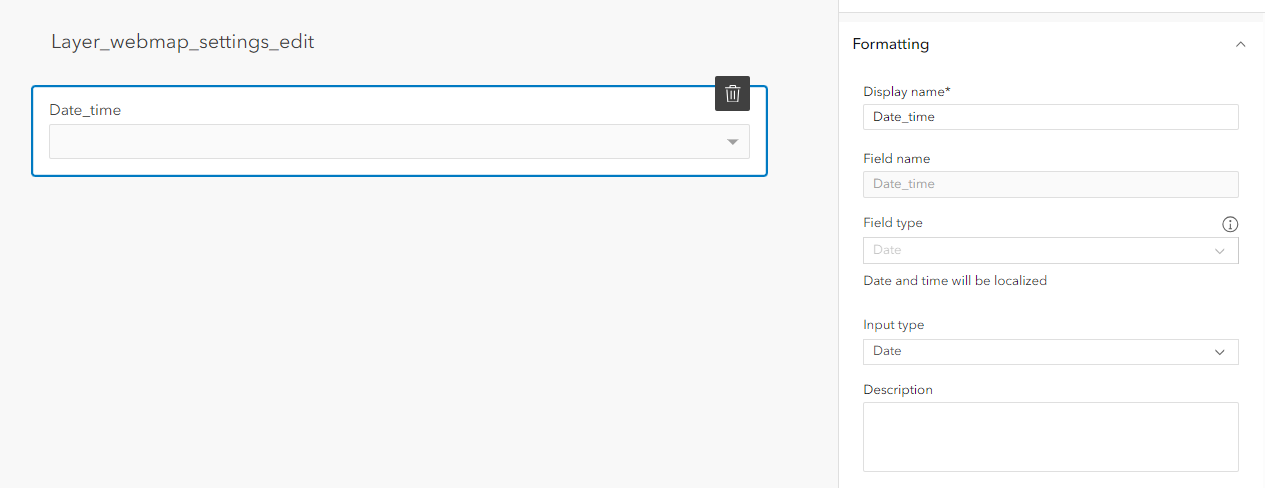Click the Formatting section header title
1265x488 pixels.
890,45
